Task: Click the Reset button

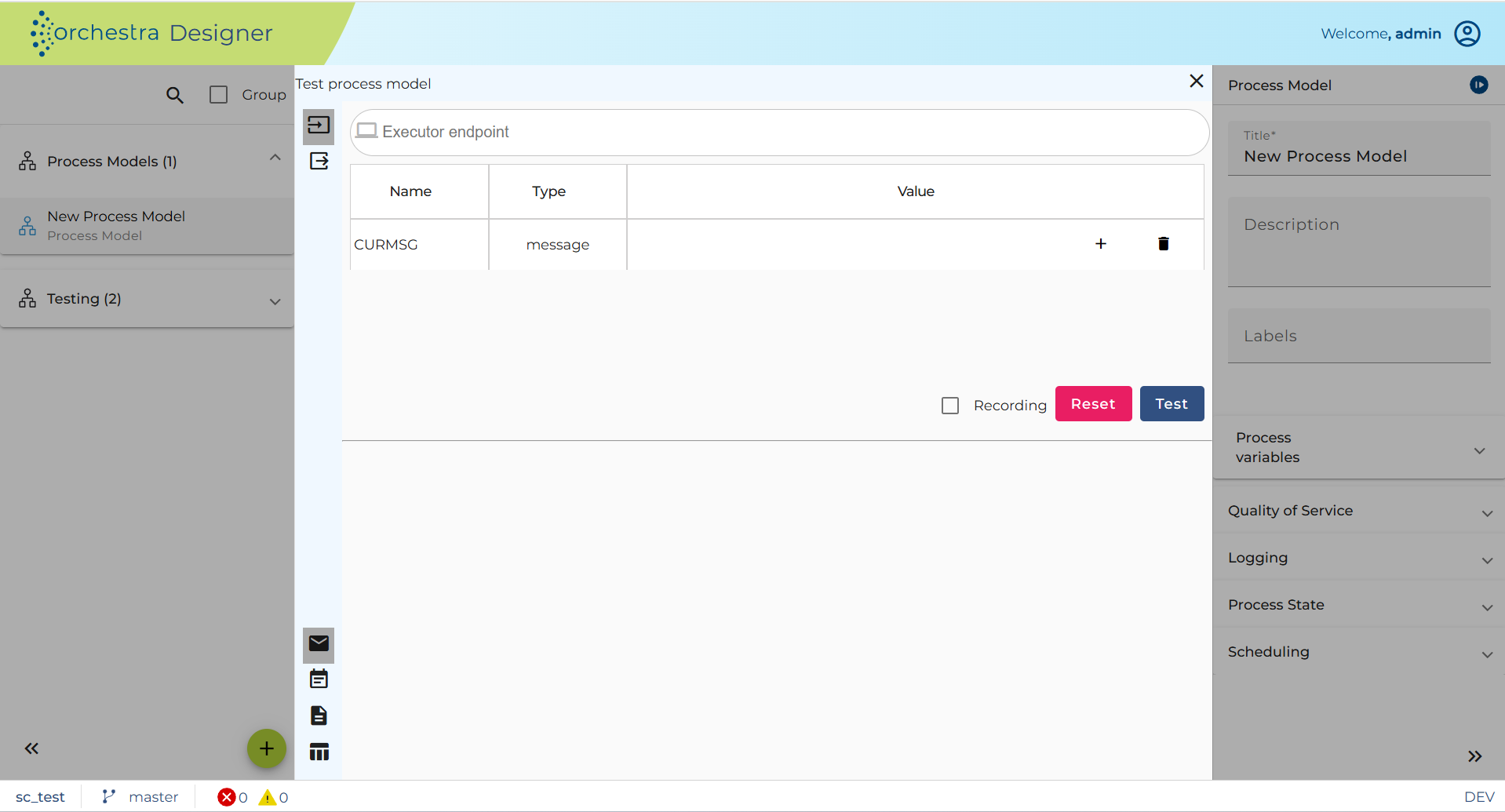Action: click(1093, 404)
